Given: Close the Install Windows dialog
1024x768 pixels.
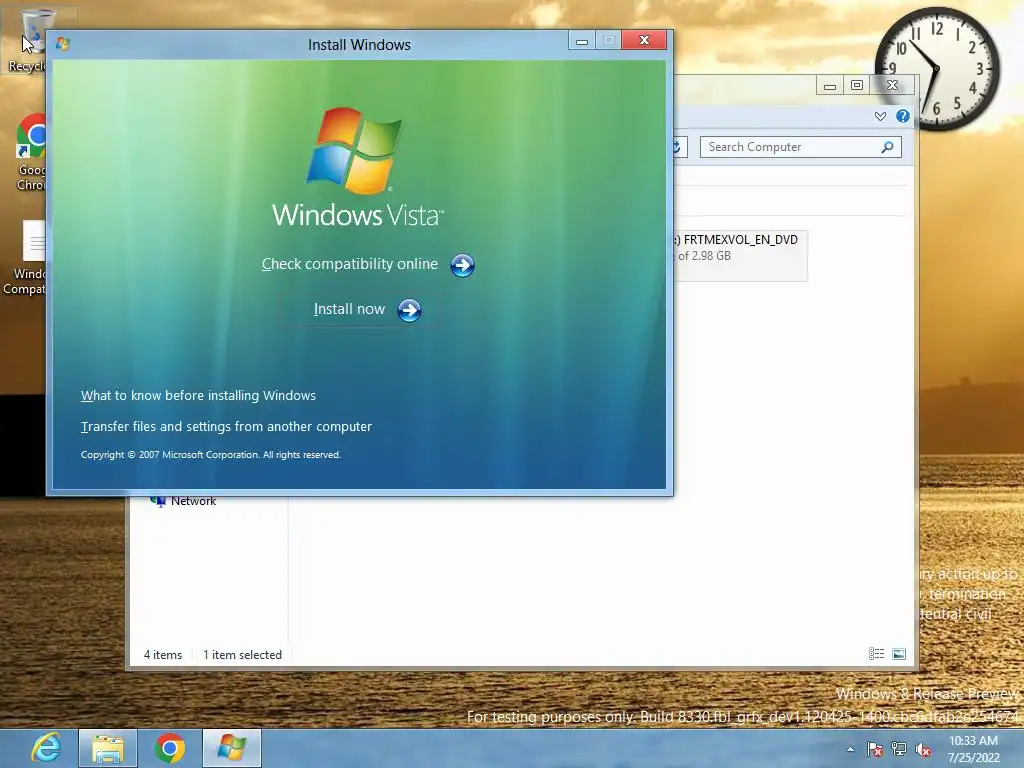Looking at the screenshot, I should point(644,40).
